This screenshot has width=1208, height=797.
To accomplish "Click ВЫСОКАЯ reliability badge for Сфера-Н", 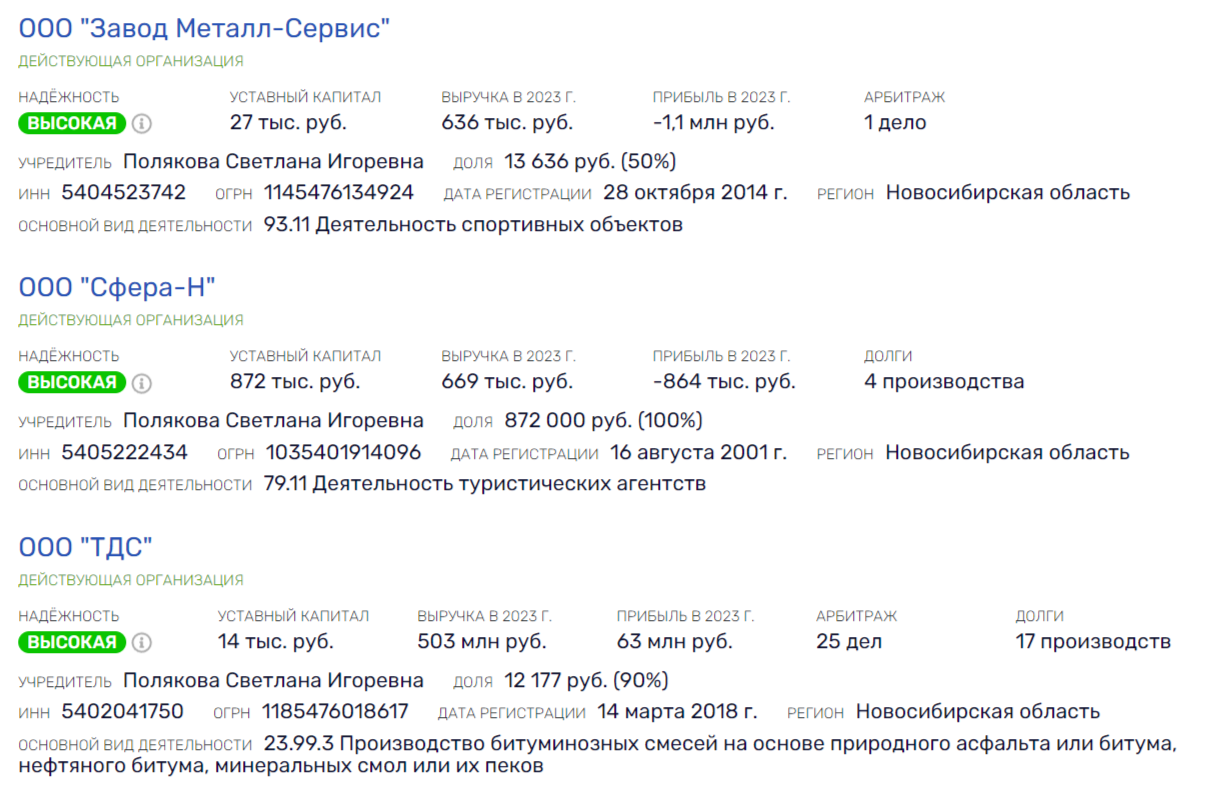I will (72, 383).
